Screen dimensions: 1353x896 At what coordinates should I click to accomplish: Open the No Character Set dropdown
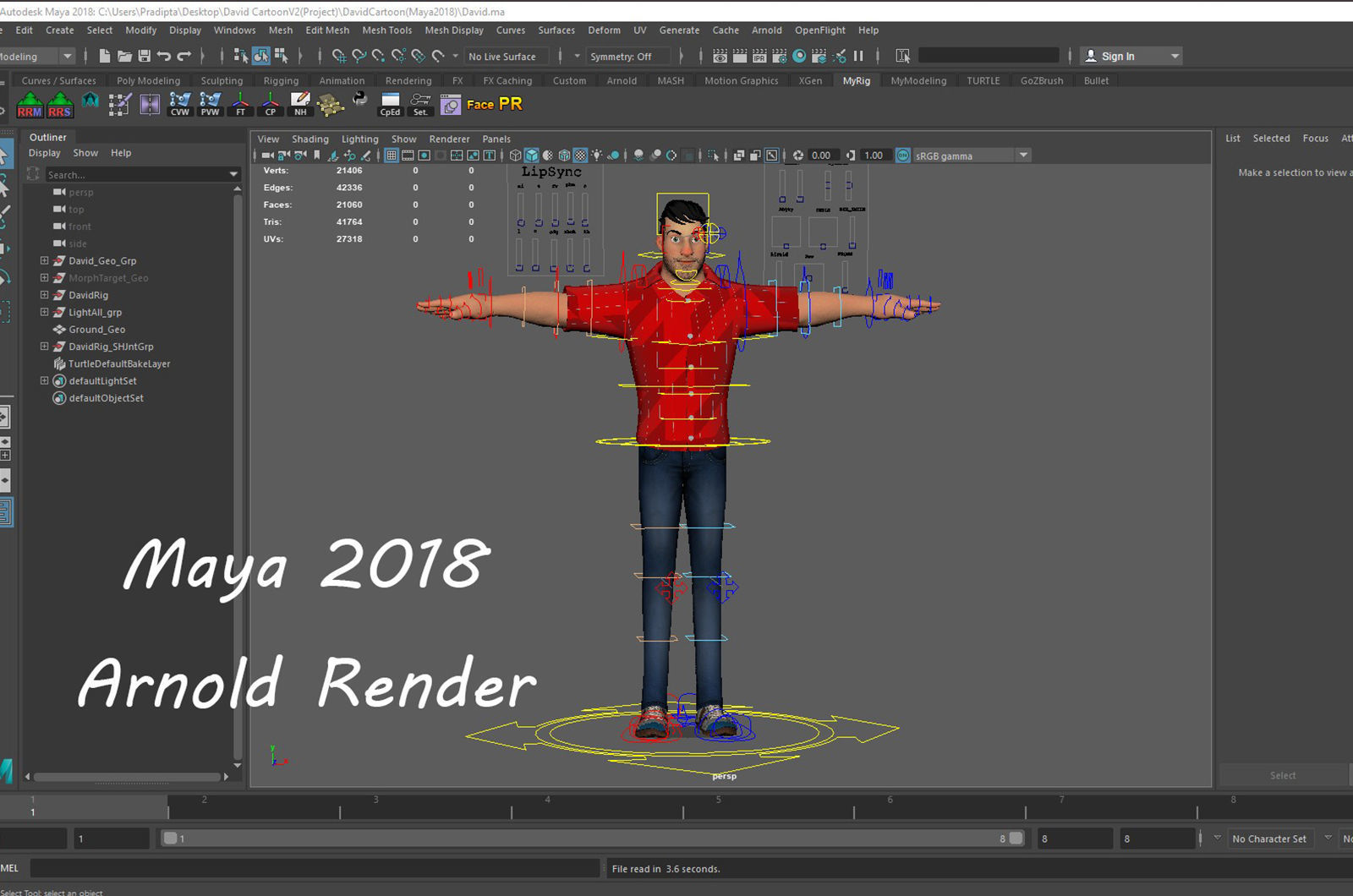(x=1269, y=839)
